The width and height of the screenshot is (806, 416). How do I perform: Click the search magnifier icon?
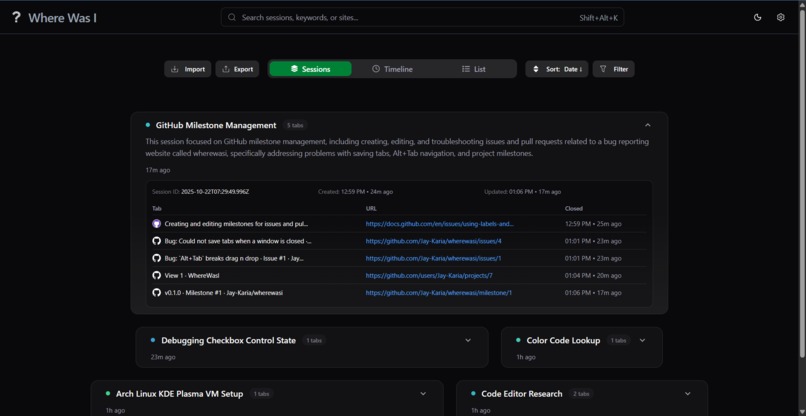tap(232, 17)
